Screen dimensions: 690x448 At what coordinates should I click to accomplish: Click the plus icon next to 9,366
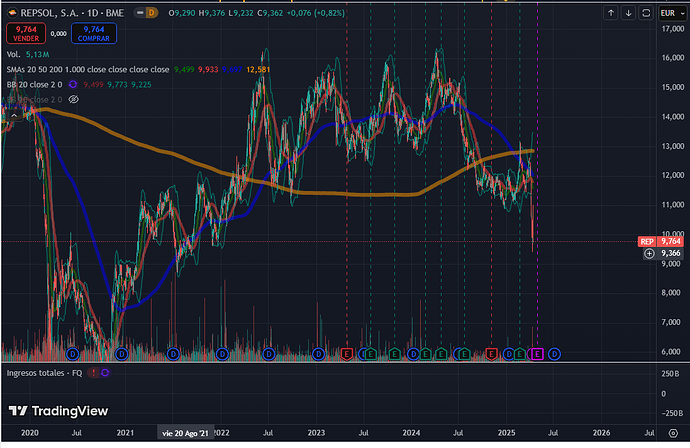click(649, 253)
